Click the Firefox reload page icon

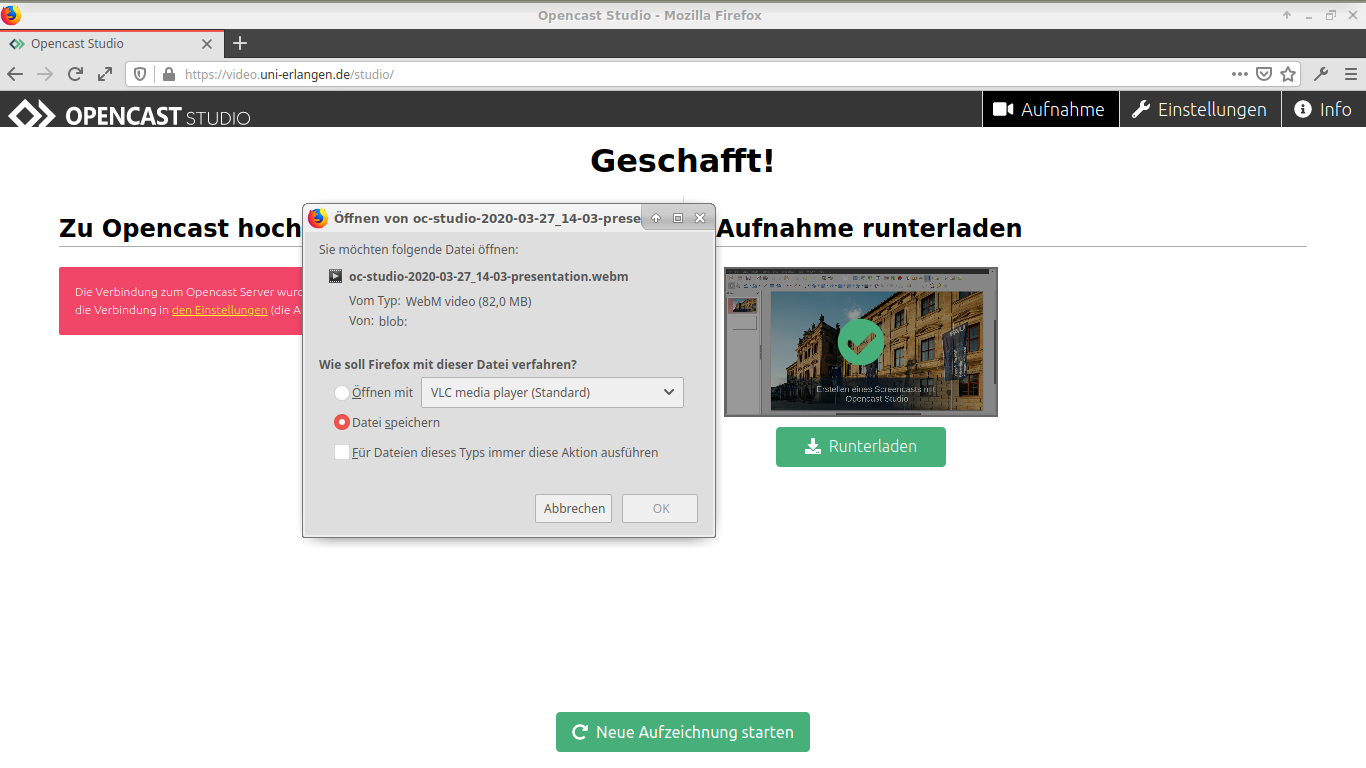pos(75,74)
